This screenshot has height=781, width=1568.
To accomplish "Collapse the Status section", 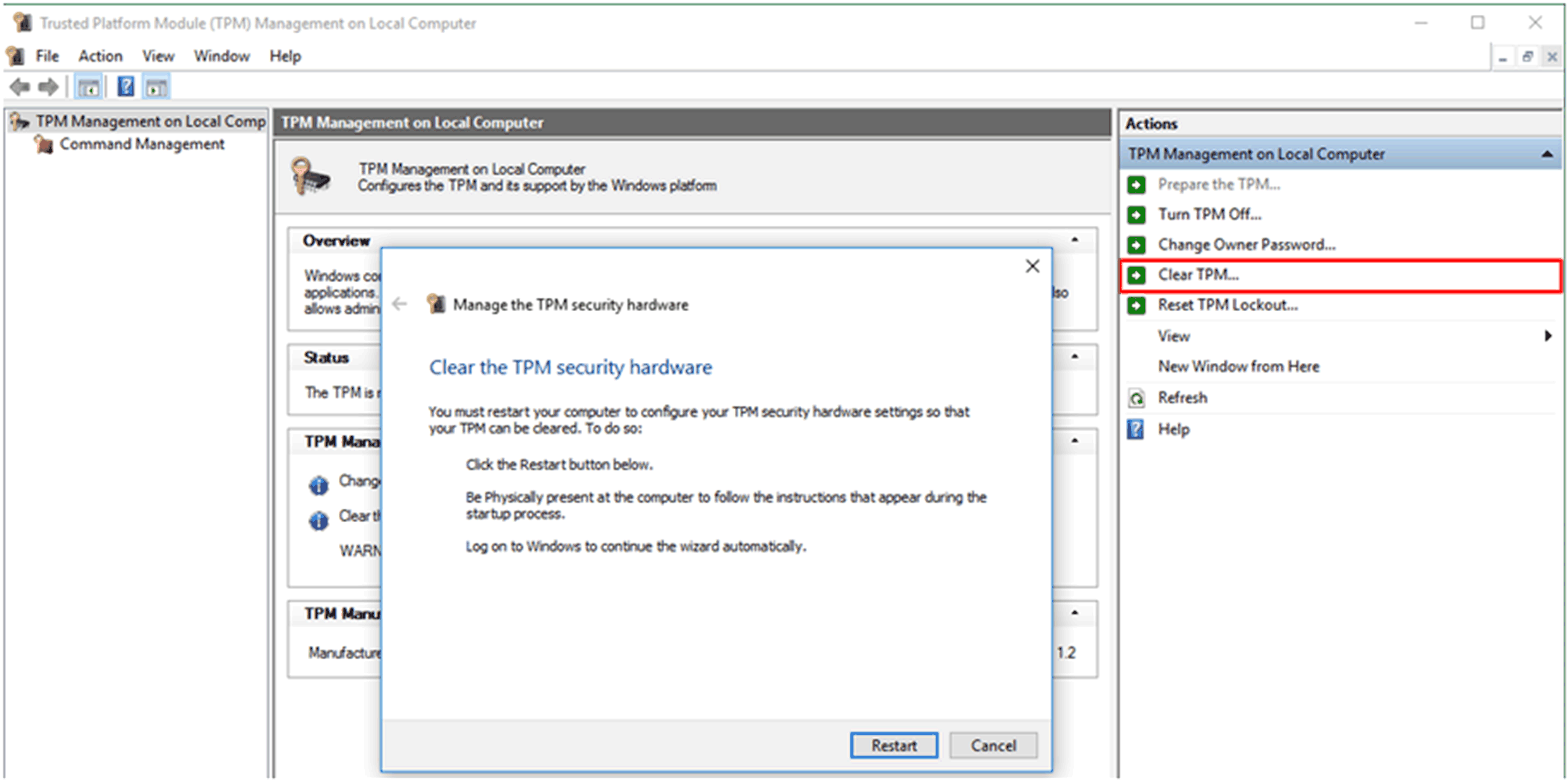I will tap(1075, 357).
